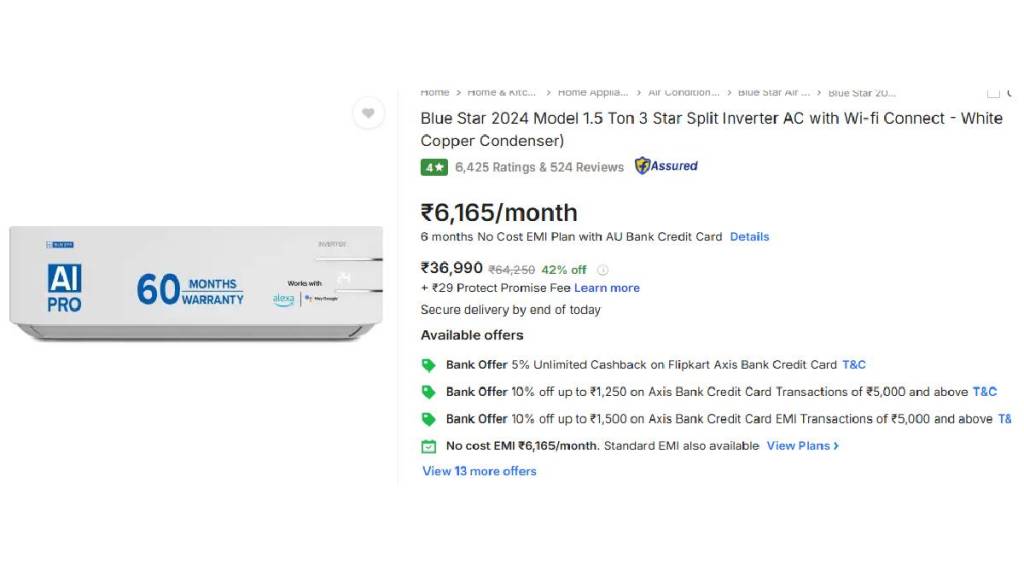Expand View 13 more offers
Viewport: 1024px width, 576px height.
pyautogui.click(x=479, y=471)
